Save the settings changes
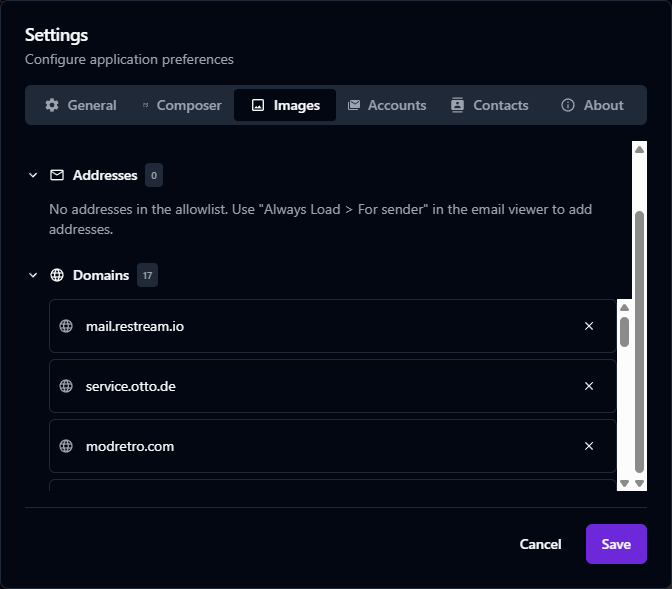Screen dimensions: 672x589 (x=616, y=544)
